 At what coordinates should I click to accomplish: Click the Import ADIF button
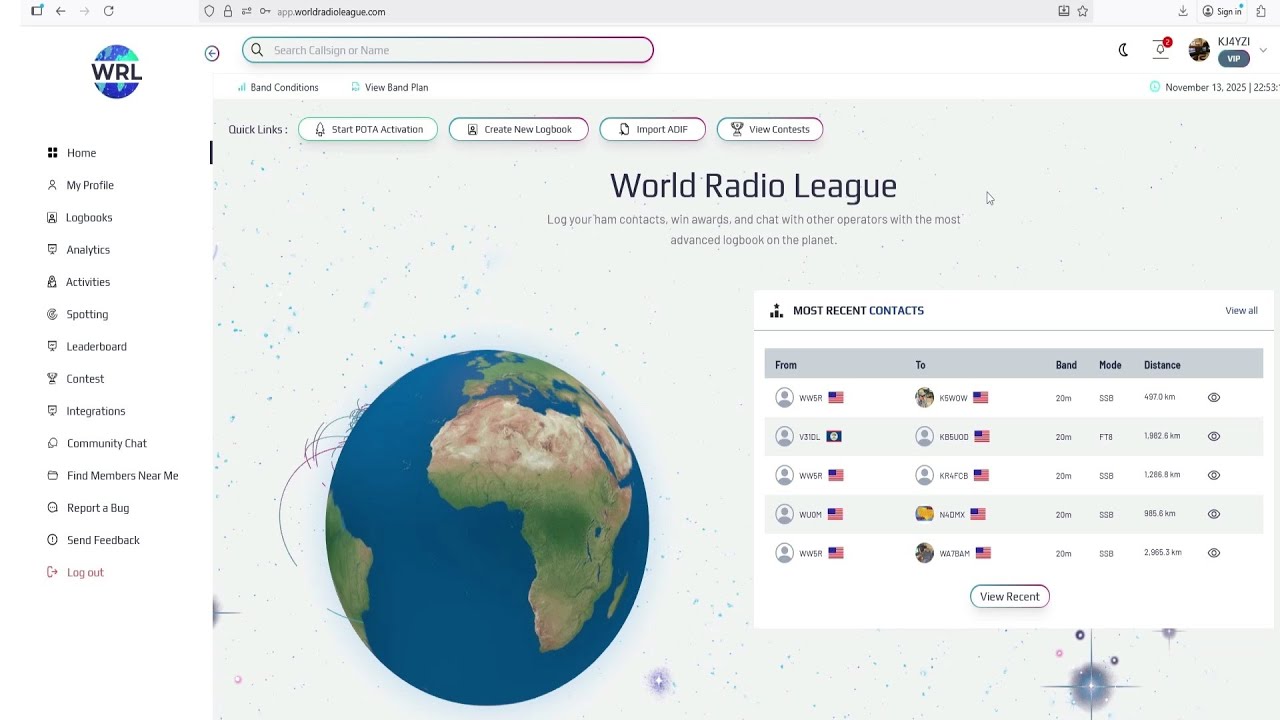[x=652, y=129]
